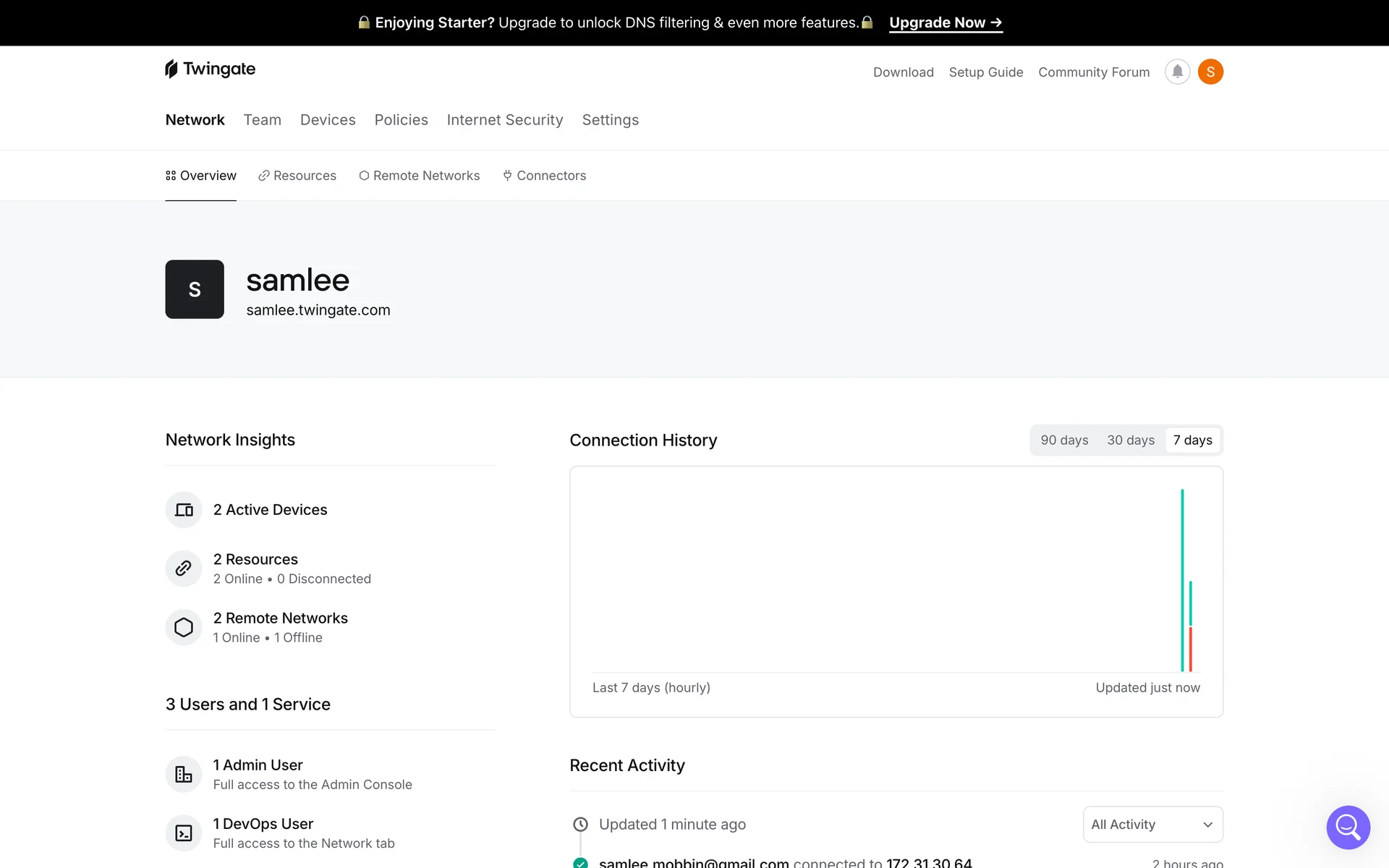Open the Setup Guide link
This screenshot has width=1389, height=868.
tap(985, 72)
